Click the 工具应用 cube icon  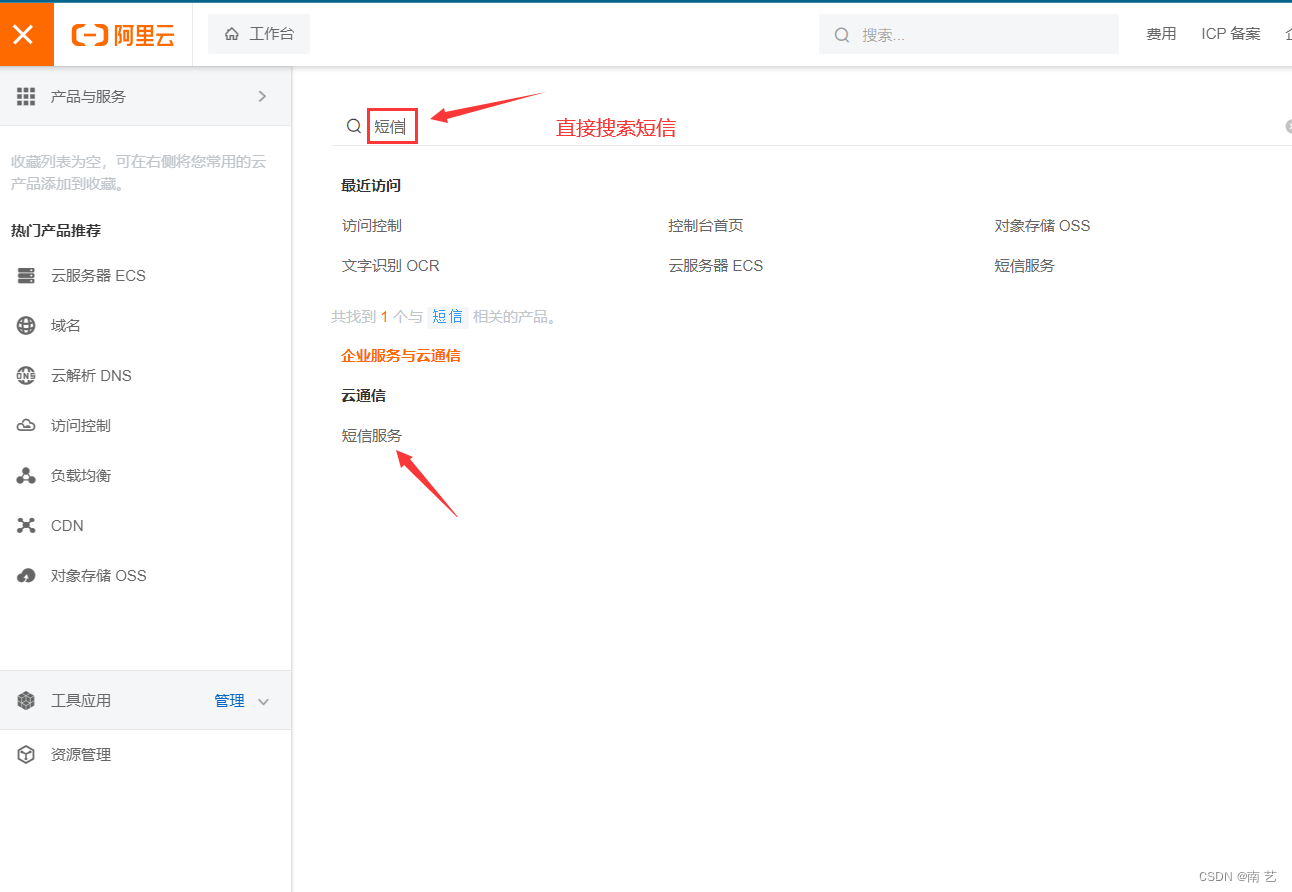(x=26, y=701)
